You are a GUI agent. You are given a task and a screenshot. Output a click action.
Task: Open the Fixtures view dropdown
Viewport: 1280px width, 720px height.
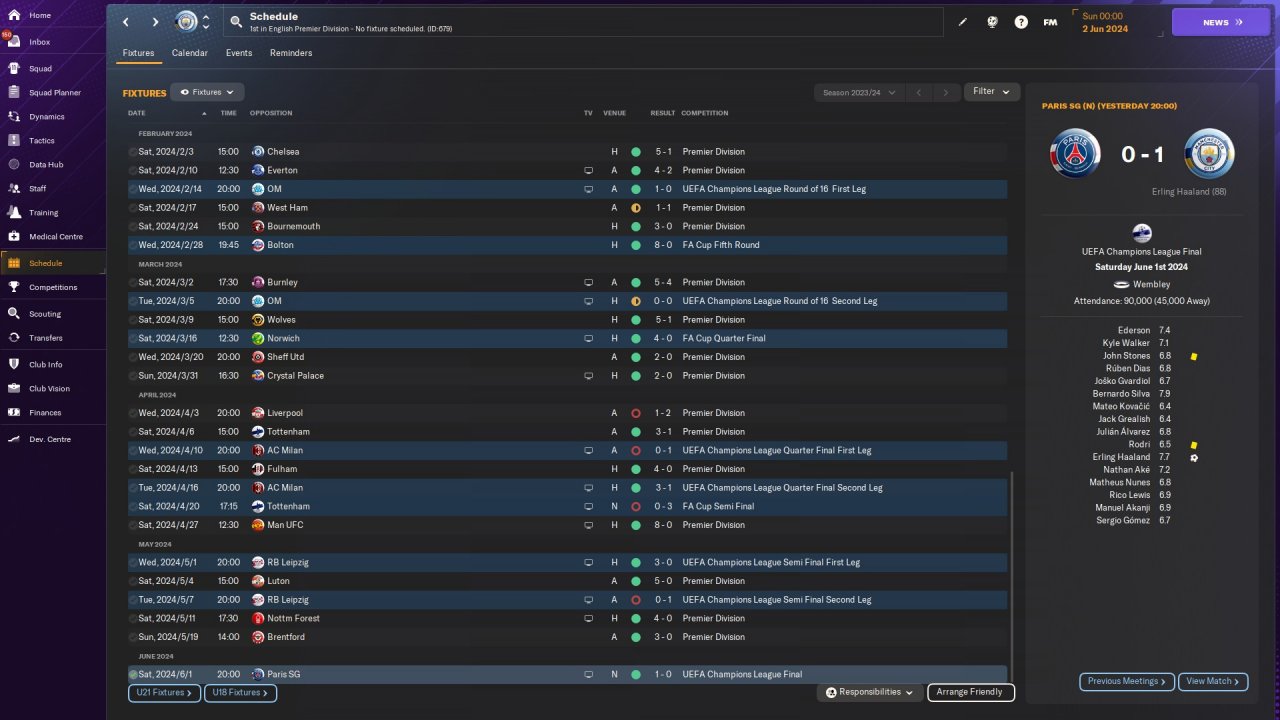point(207,92)
